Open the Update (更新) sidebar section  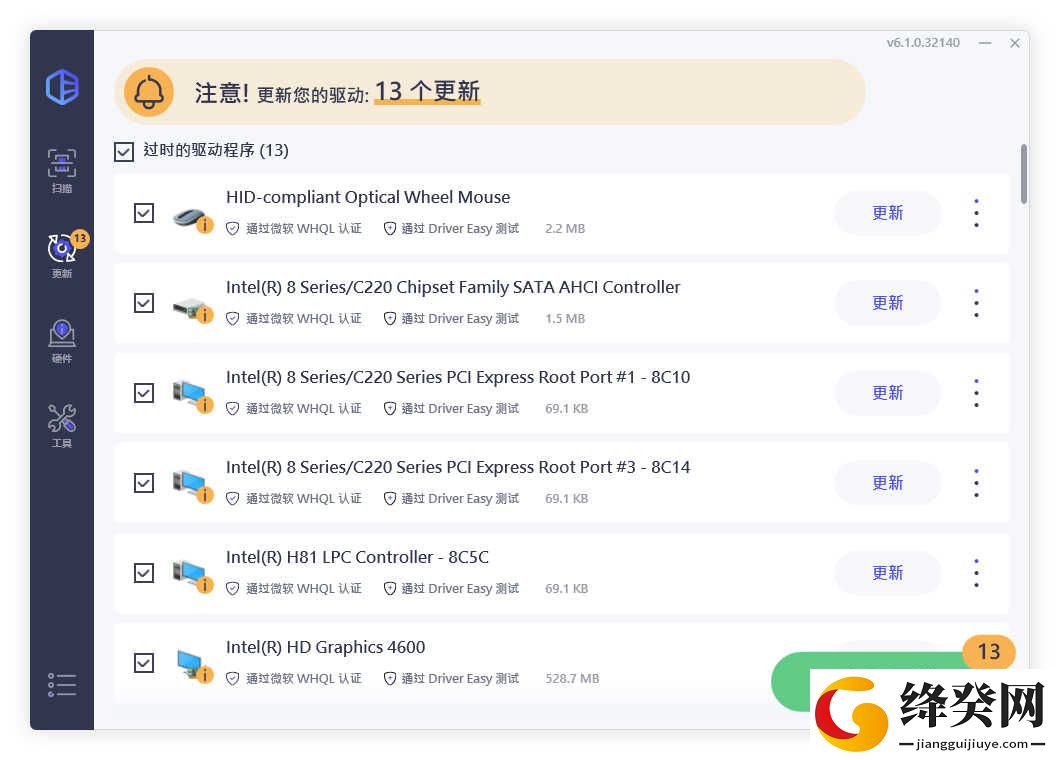pyautogui.click(x=63, y=256)
